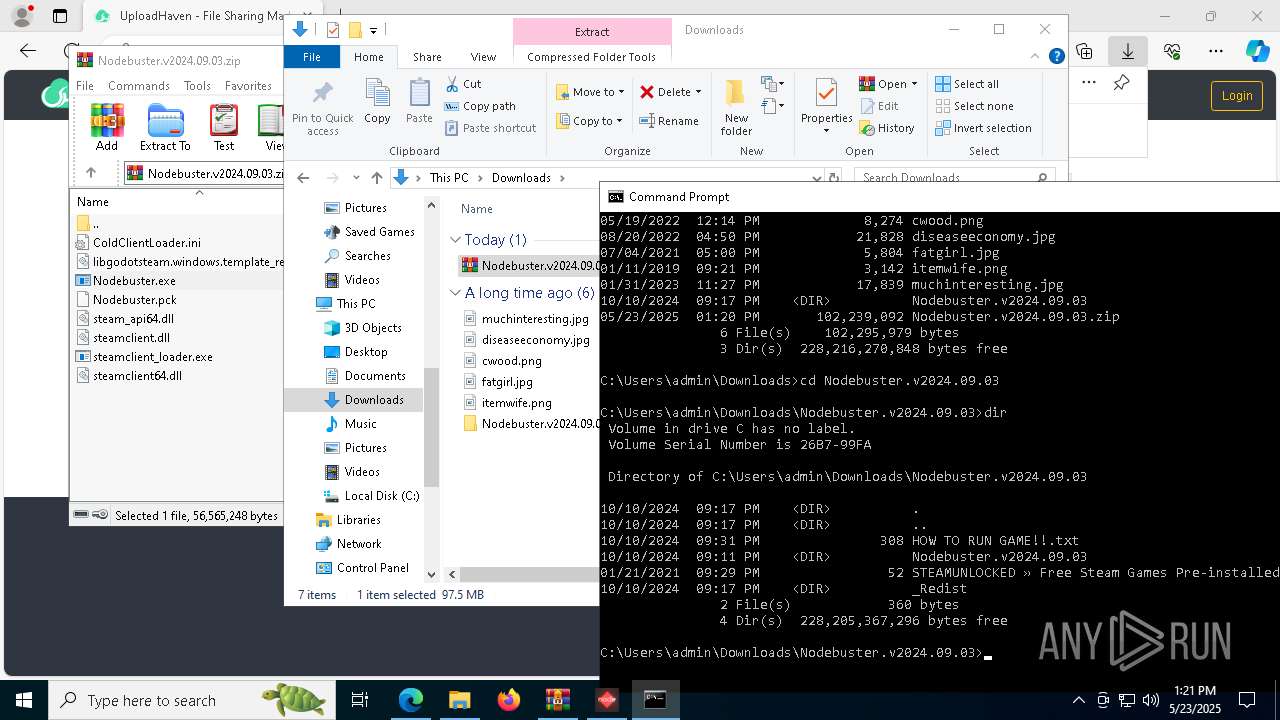
Task: Open the File tab in Explorer
Action: tap(312, 57)
